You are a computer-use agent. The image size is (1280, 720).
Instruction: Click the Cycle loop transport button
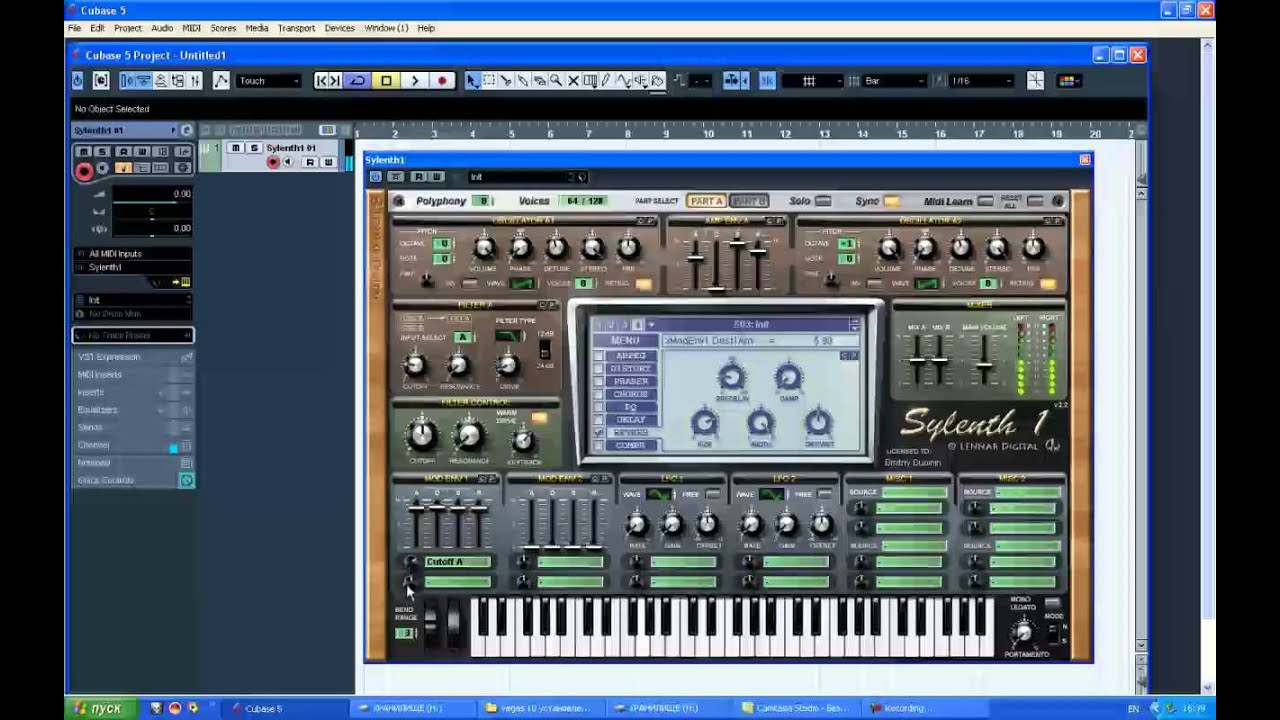click(x=357, y=81)
